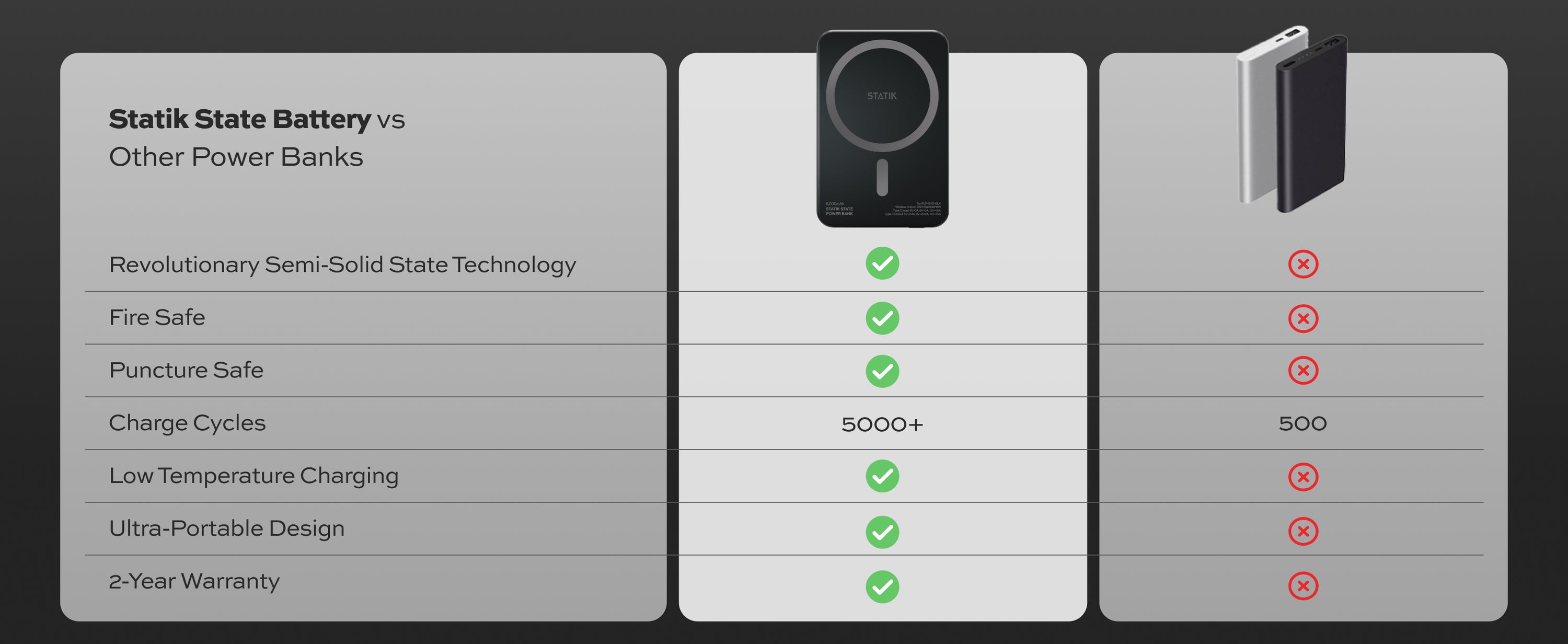Click red X for 2-Year Warranty
Image resolution: width=1568 pixels, height=644 pixels.
(1302, 585)
